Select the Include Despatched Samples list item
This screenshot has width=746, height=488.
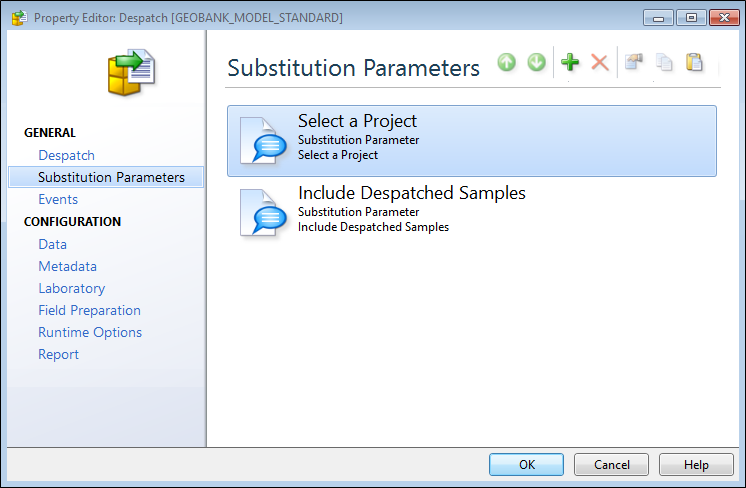[x=471, y=213]
